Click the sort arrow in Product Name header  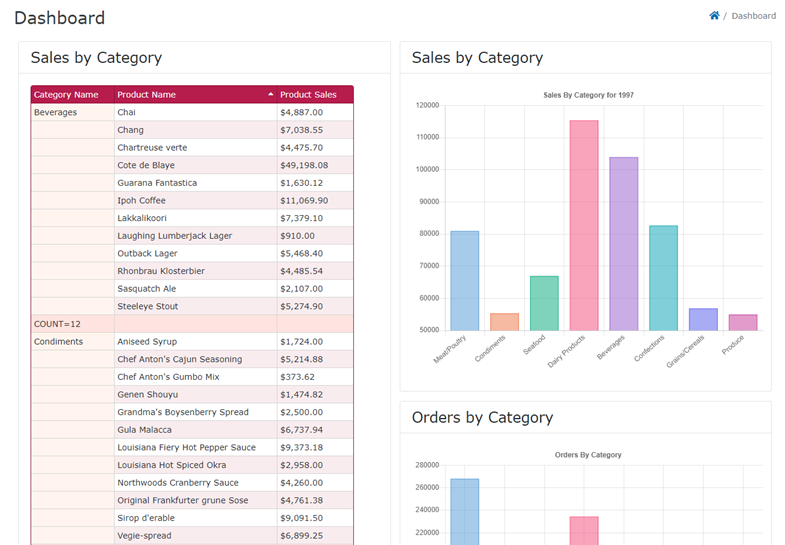(x=270, y=94)
